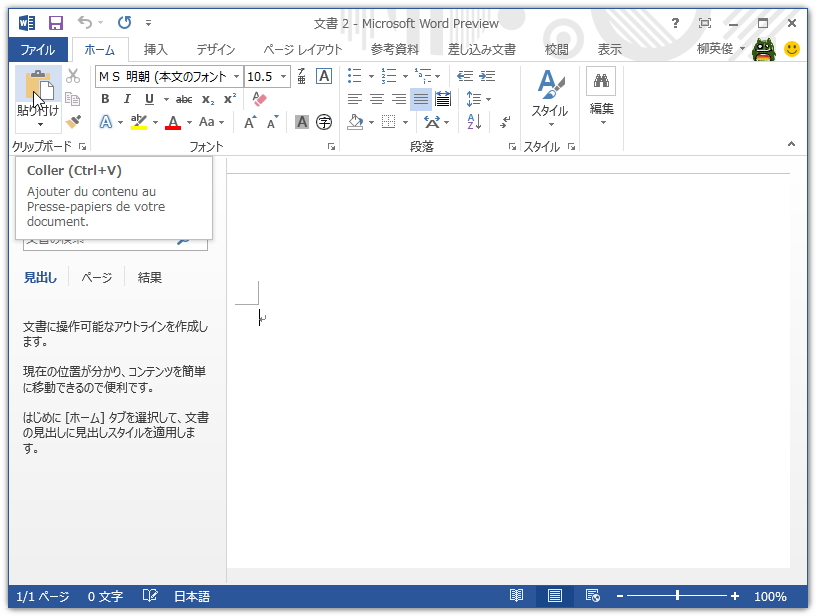Toggle bold formatting
The image size is (816, 616).
(105, 98)
